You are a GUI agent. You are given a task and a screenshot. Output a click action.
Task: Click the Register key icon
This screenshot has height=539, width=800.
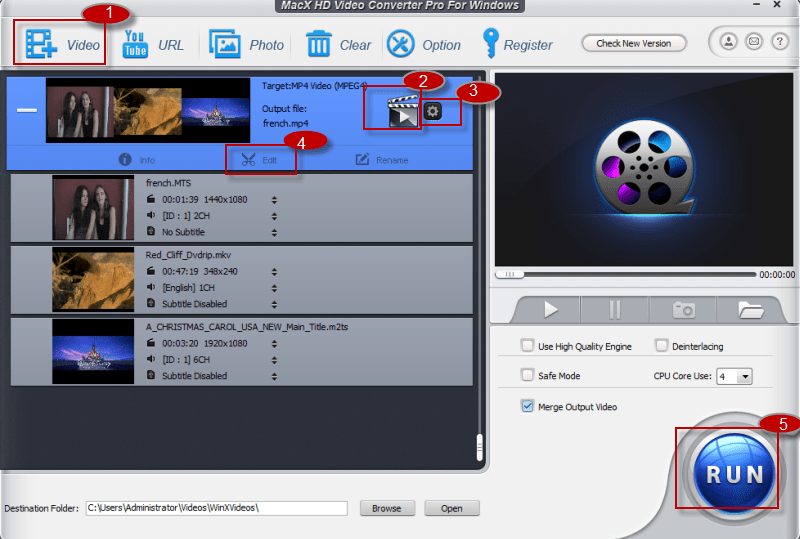(490, 43)
